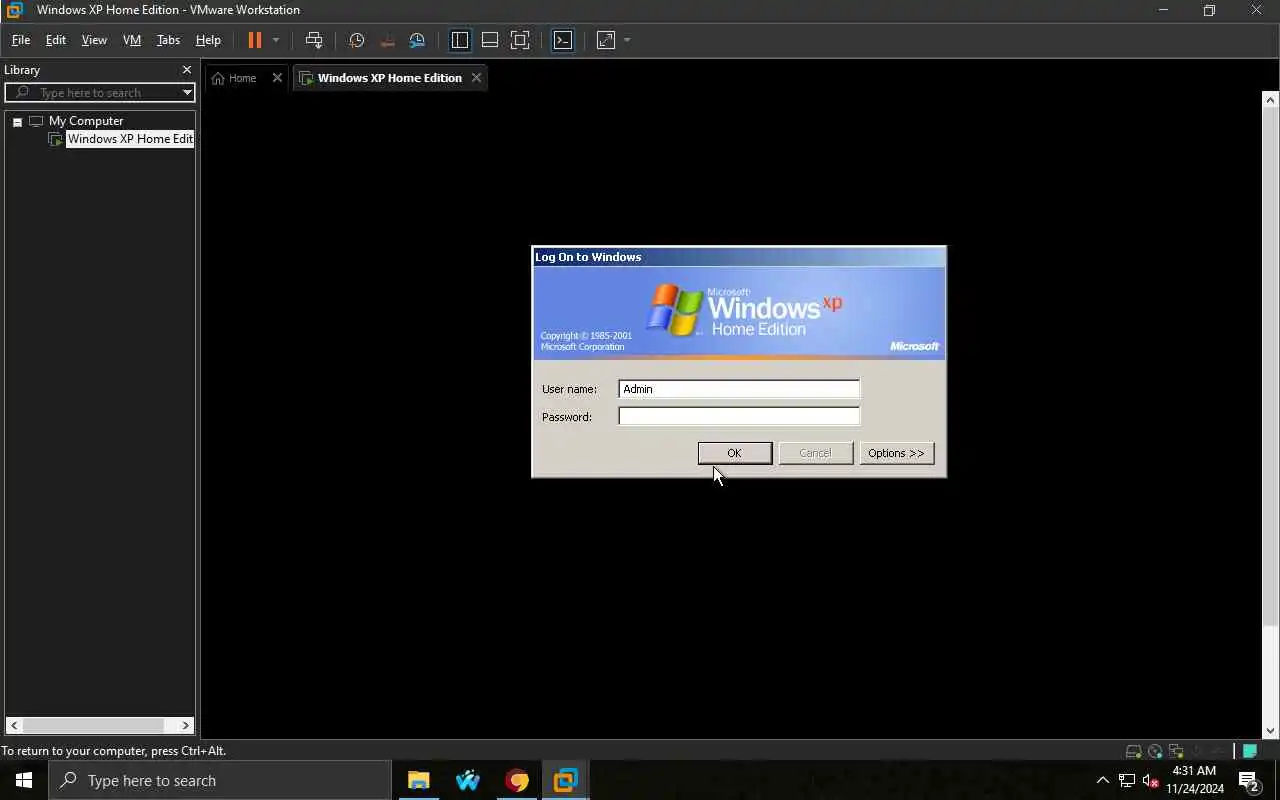Image resolution: width=1280 pixels, height=800 pixels.
Task: Click the VMware app icon in title bar
Action: pyautogui.click(x=14, y=10)
